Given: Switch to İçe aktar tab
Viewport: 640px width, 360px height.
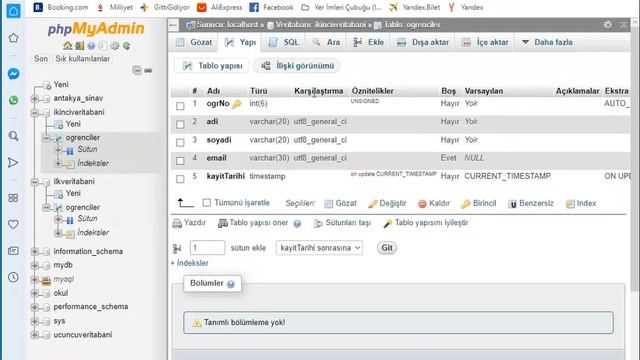Looking at the screenshot, I should pyautogui.click(x=485, y=42).
